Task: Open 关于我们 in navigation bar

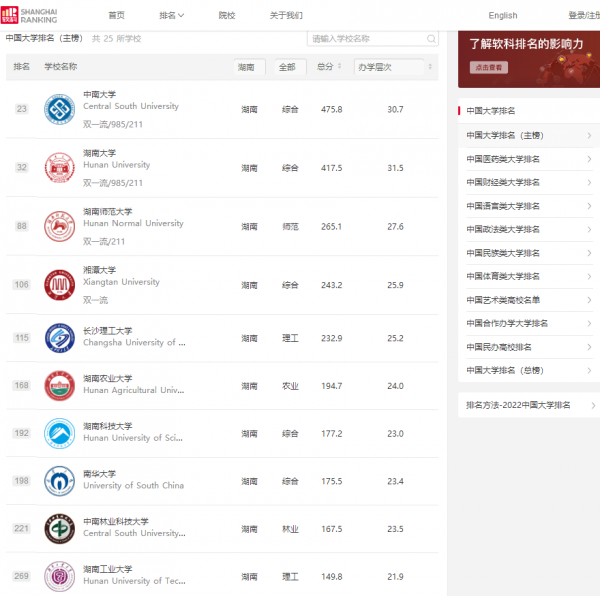Action: pyautogui.click(x=286, y=15)
